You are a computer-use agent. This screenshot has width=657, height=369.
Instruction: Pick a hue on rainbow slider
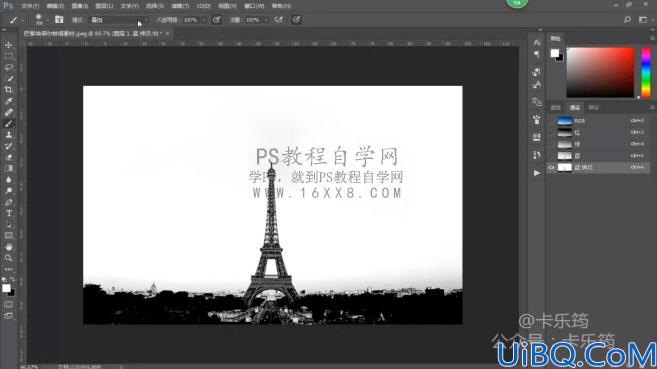click(646, 73)
